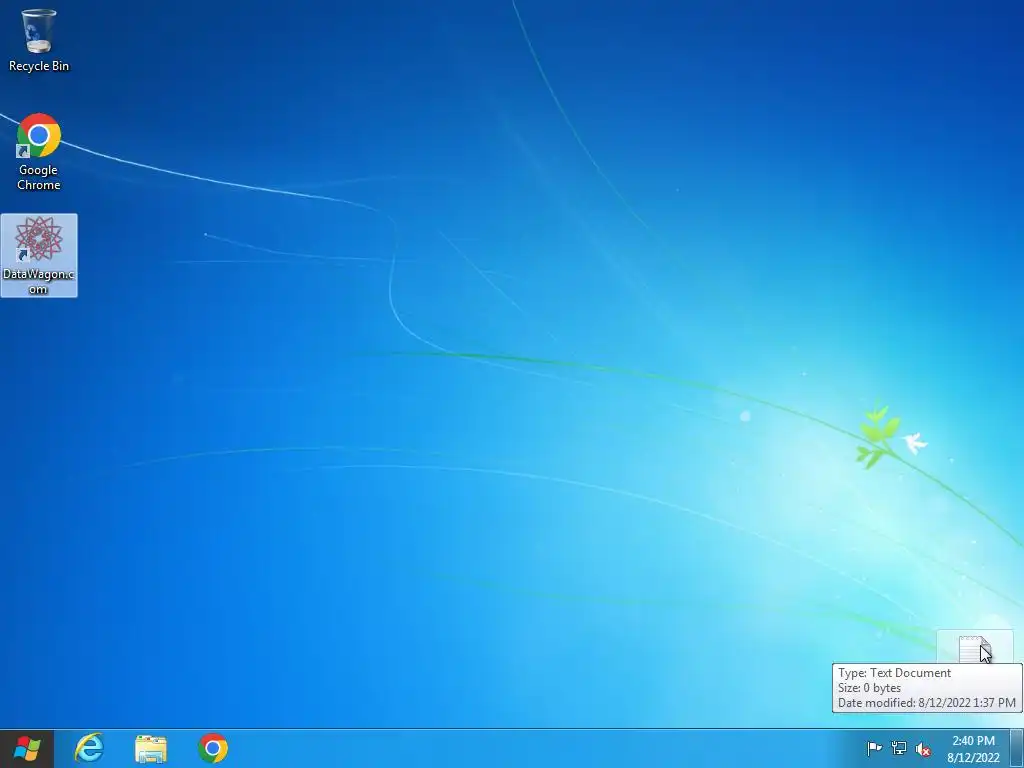
Task: Click the DataWagon.com label text
Action: (39, 281)
